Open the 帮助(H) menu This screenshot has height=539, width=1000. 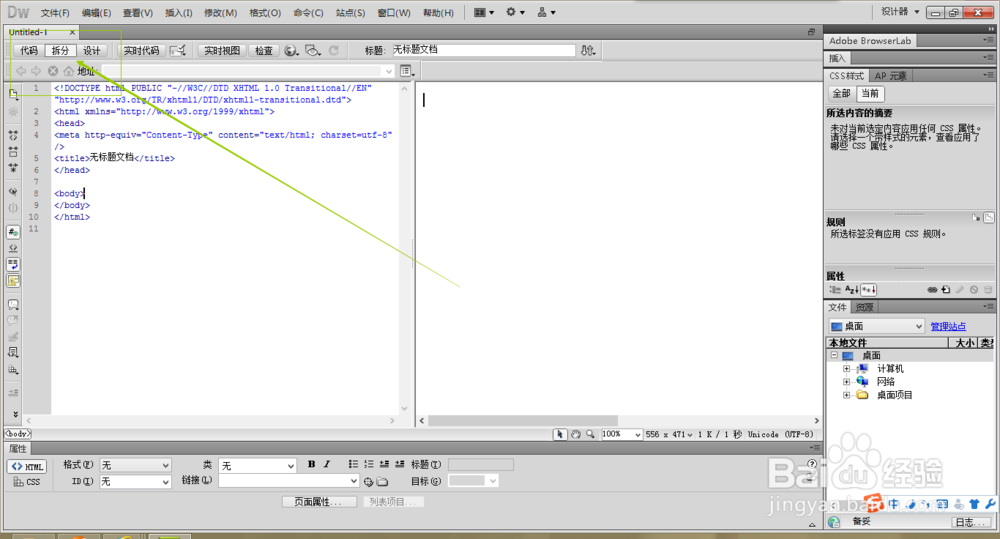438,13
